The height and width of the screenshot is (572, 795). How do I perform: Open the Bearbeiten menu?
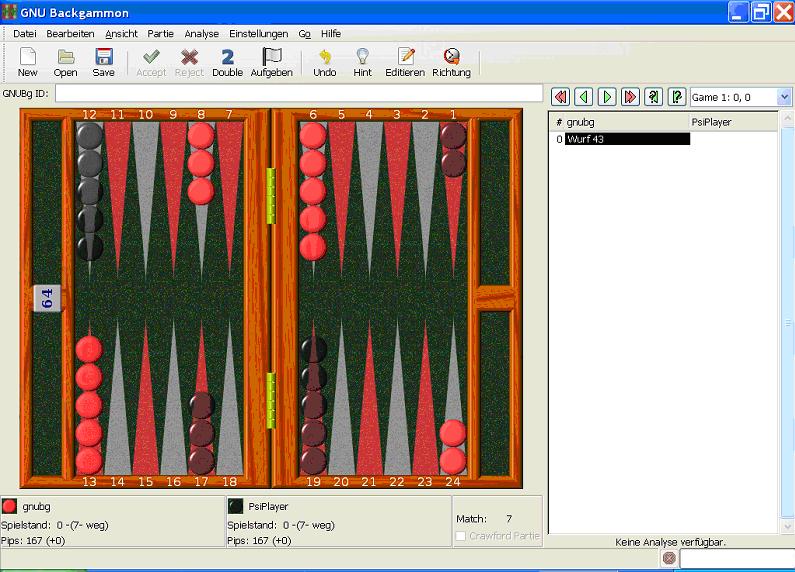tap(70, 34)
